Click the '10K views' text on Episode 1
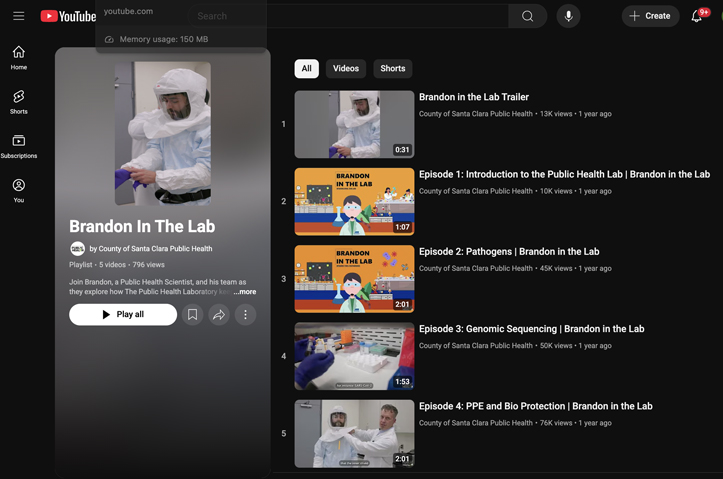Image resolution: width=723 pixels, height=479 pixels. coord(556,191)
